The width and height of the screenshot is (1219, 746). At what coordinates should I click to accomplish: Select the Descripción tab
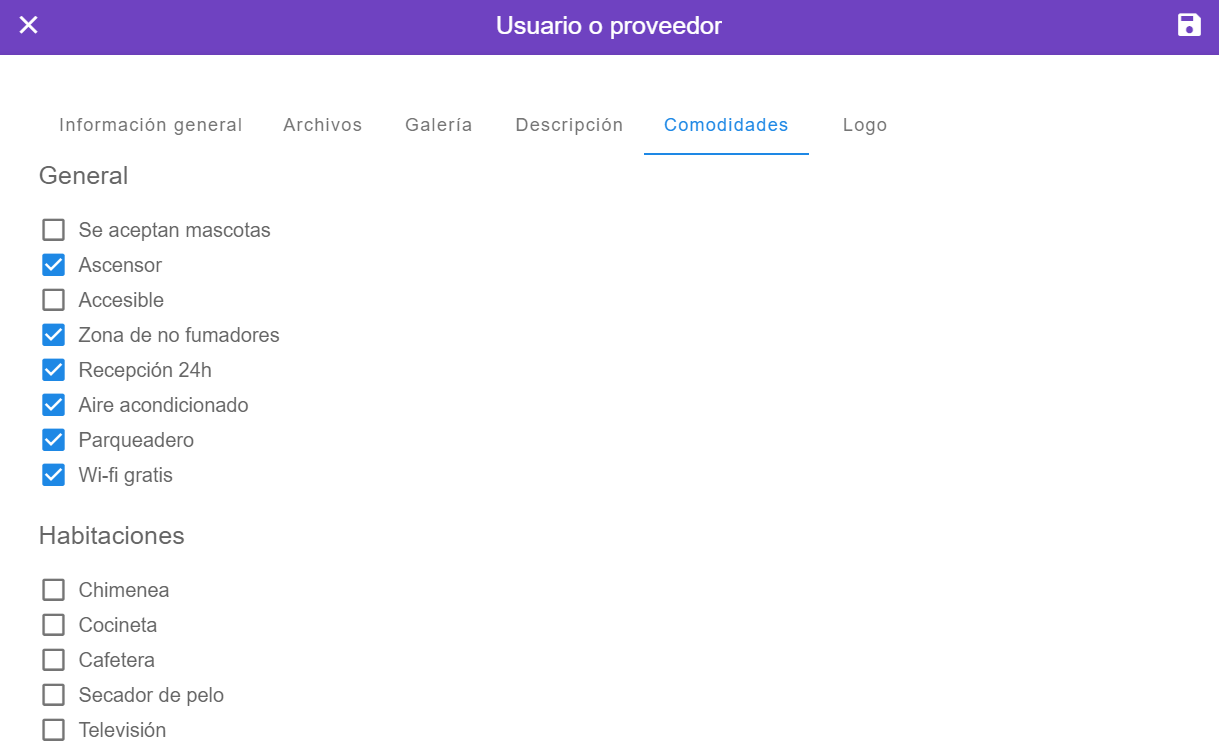tap(569, 125)
